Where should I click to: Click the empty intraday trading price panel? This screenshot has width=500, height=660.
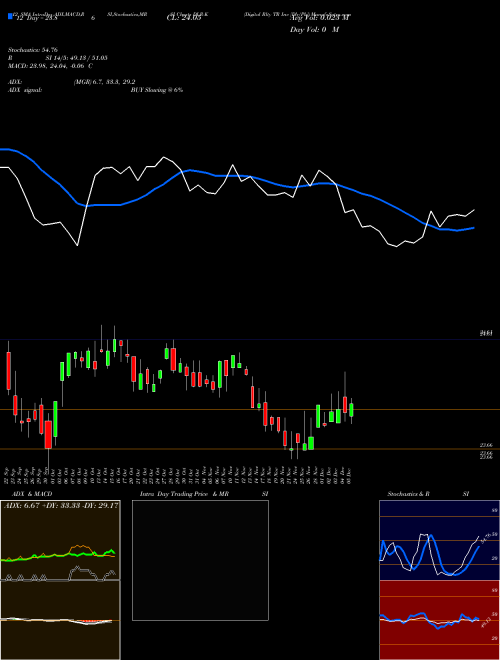pyautogui.click(x=200, y=560)
